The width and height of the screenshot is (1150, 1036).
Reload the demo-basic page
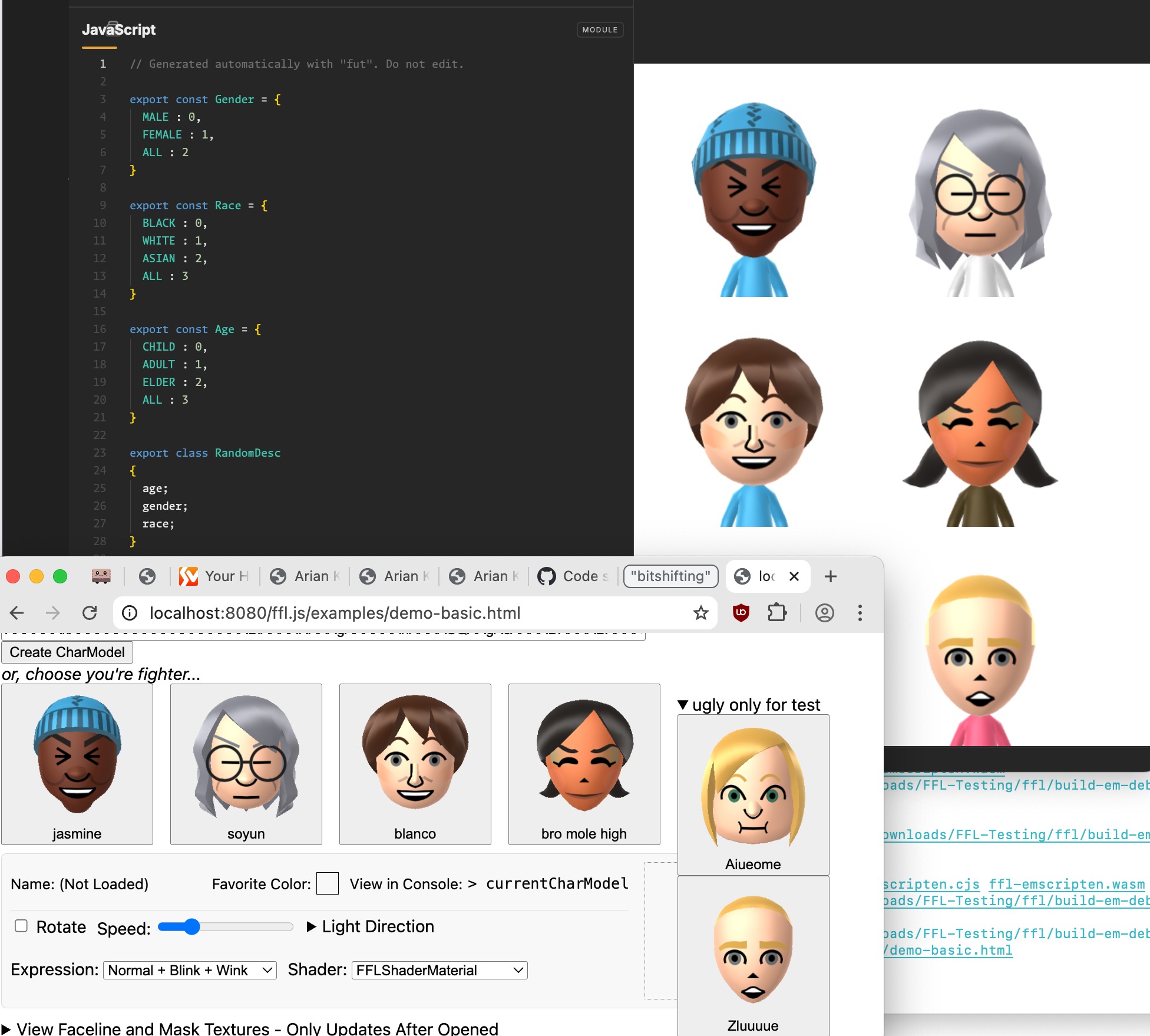[90, 613]
